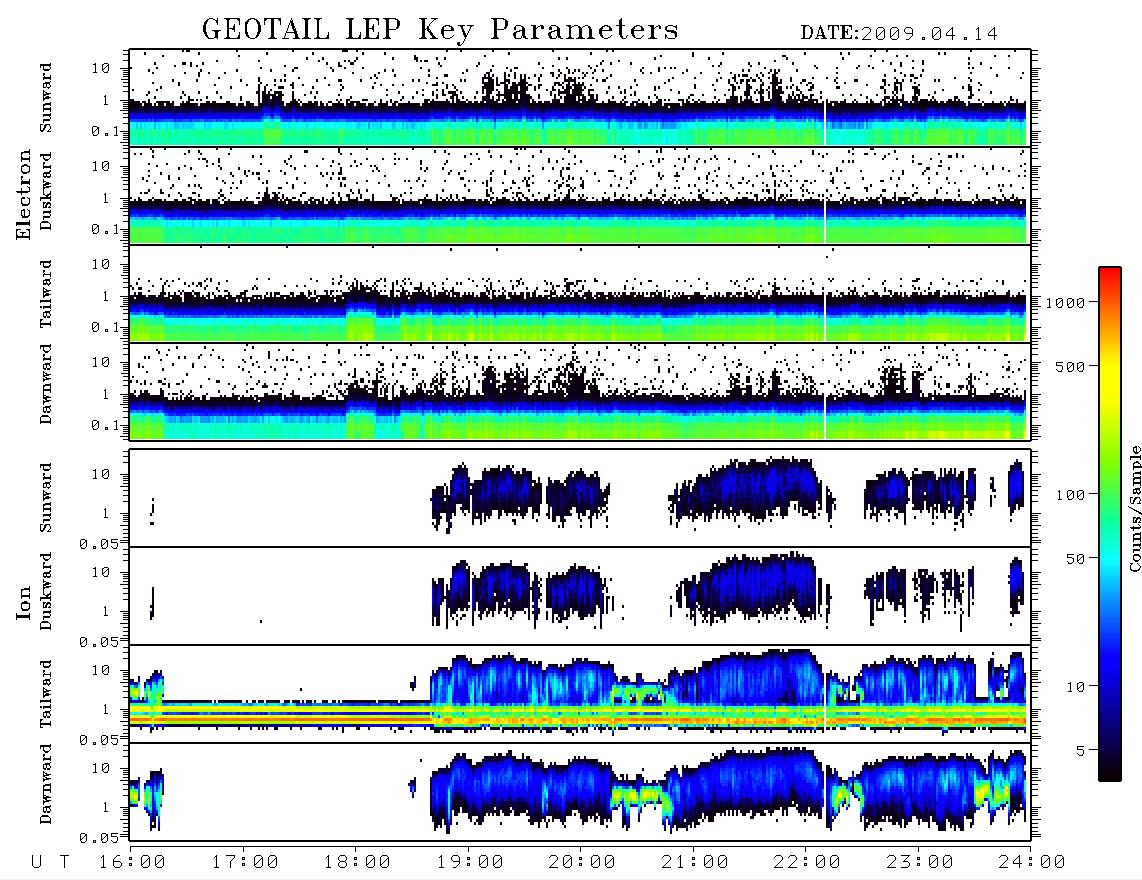1142x880 pixels.
Task: Select the Ion Dawnward axis label
Action: [46, 784]
